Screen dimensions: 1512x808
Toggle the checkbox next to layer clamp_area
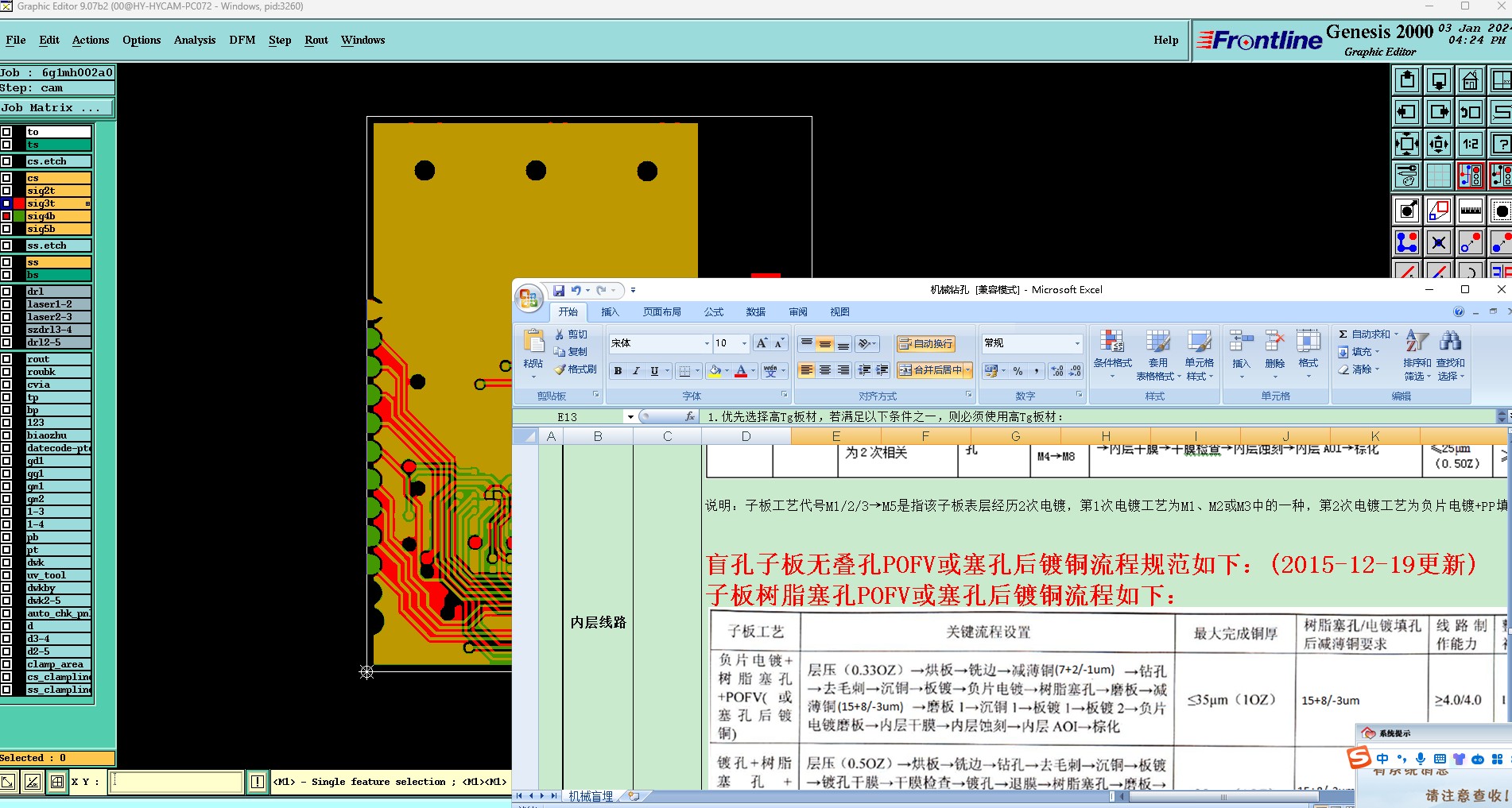point(6,664)
